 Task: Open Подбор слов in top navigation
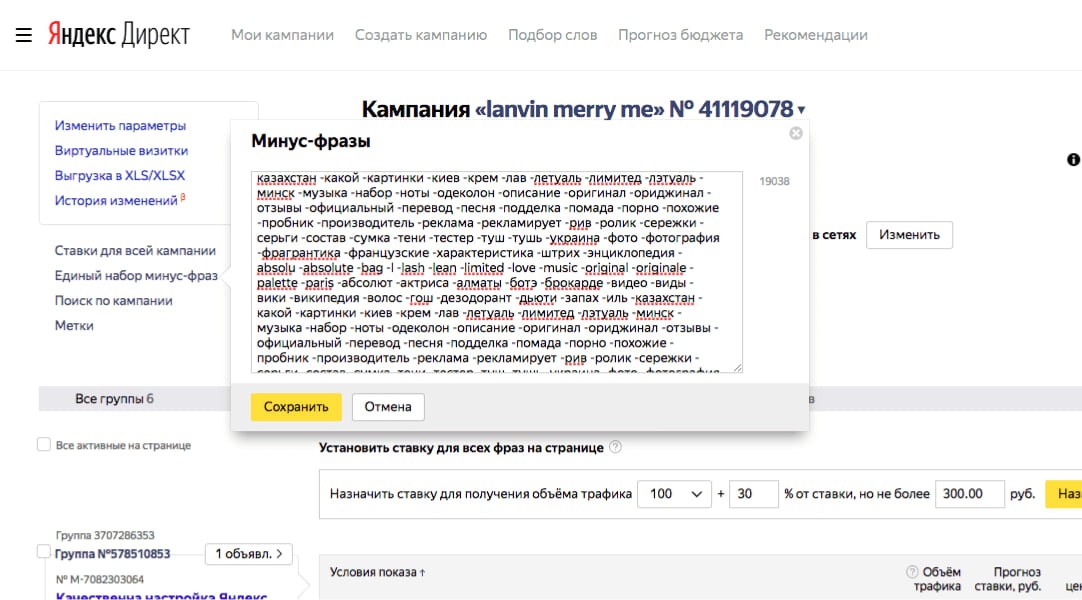pos(552,35)
